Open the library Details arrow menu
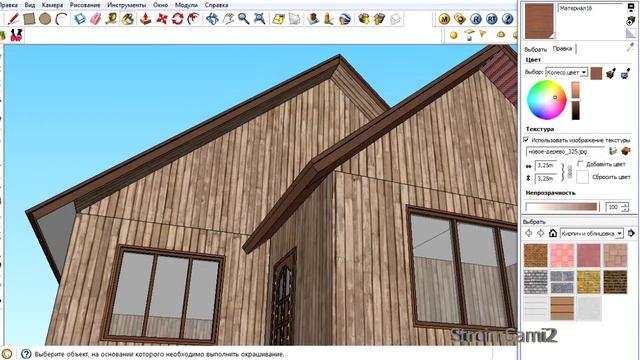This screenshot has height=360, width=640. (x=631, y=233)
